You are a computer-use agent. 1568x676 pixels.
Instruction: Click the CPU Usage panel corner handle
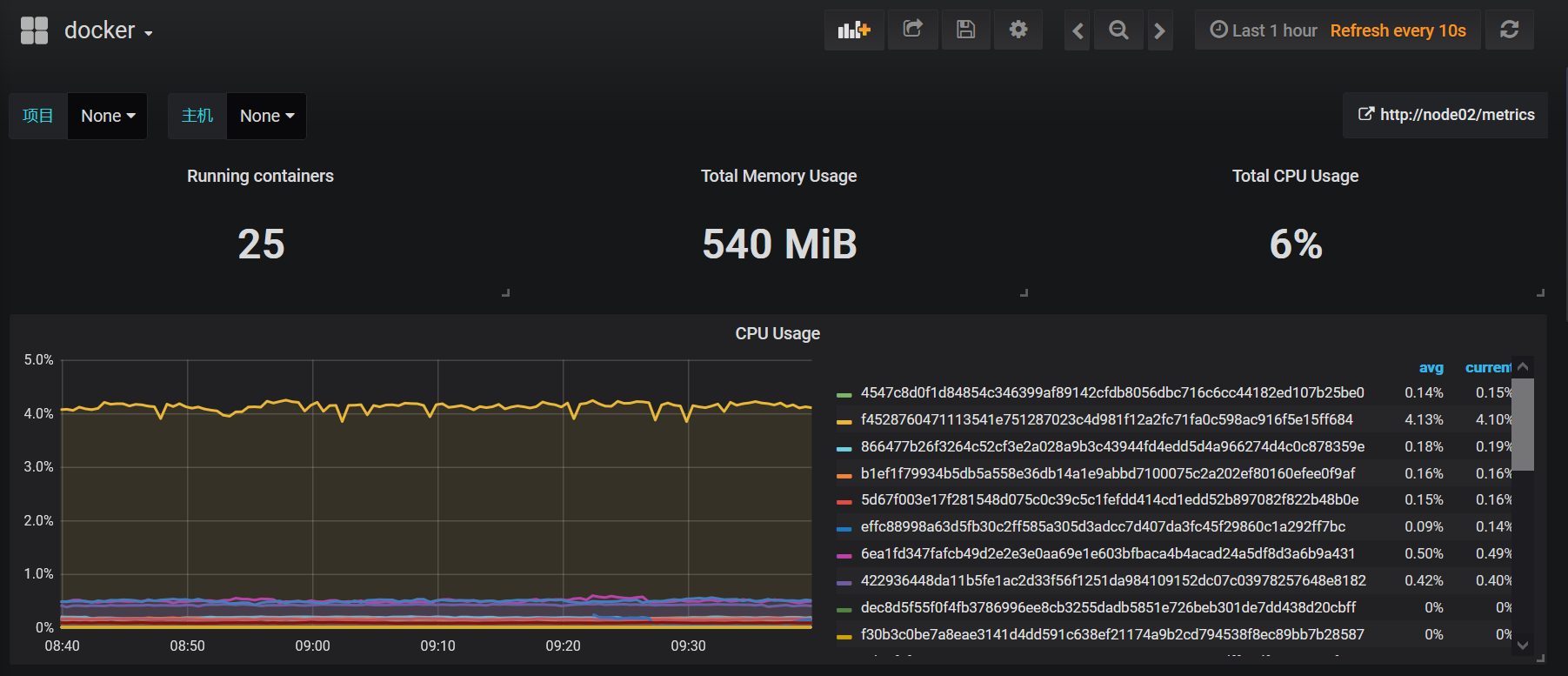point(1540,659)
